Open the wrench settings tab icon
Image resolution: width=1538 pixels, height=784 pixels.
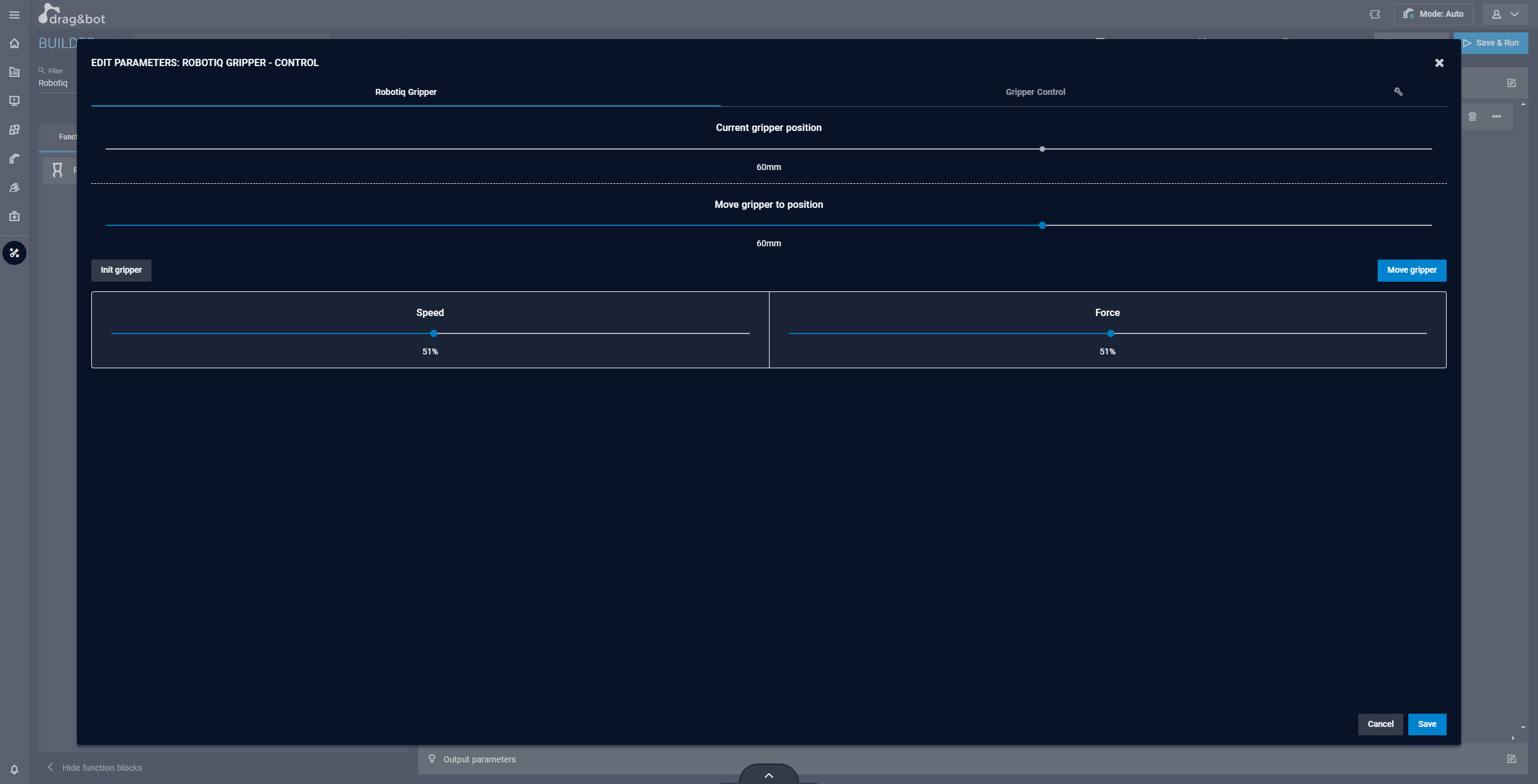1398,91
